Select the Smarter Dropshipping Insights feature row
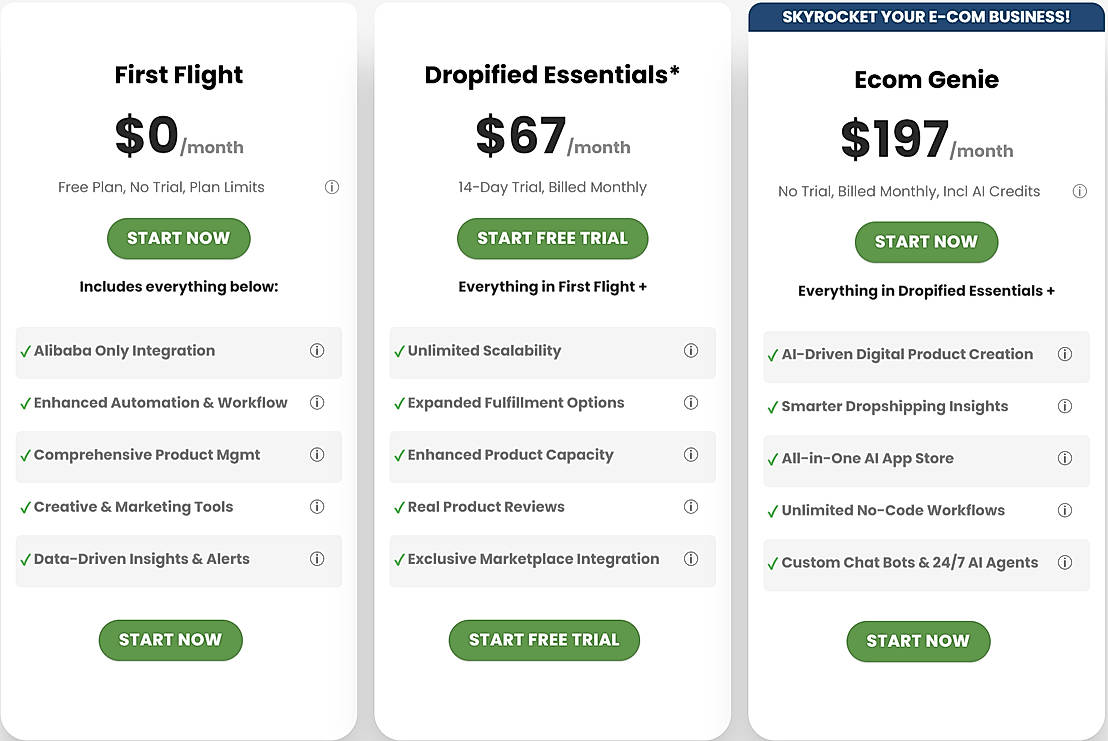 click(x=894, y=406)
